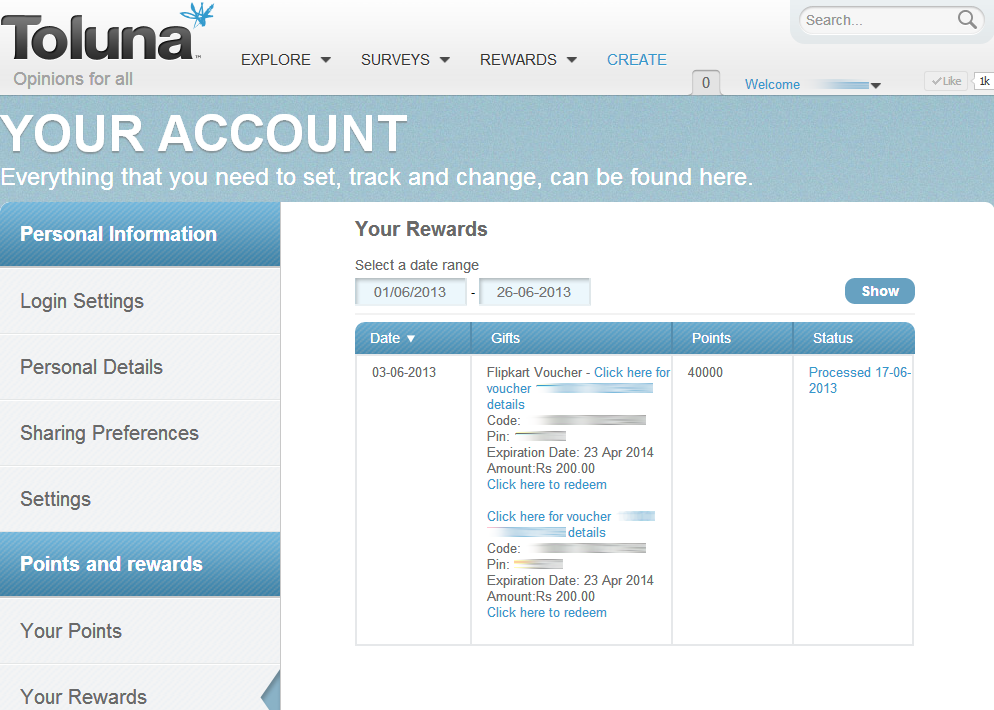Click the Show button
This screenshot has width=994, height=710.
tap(879, 290)
